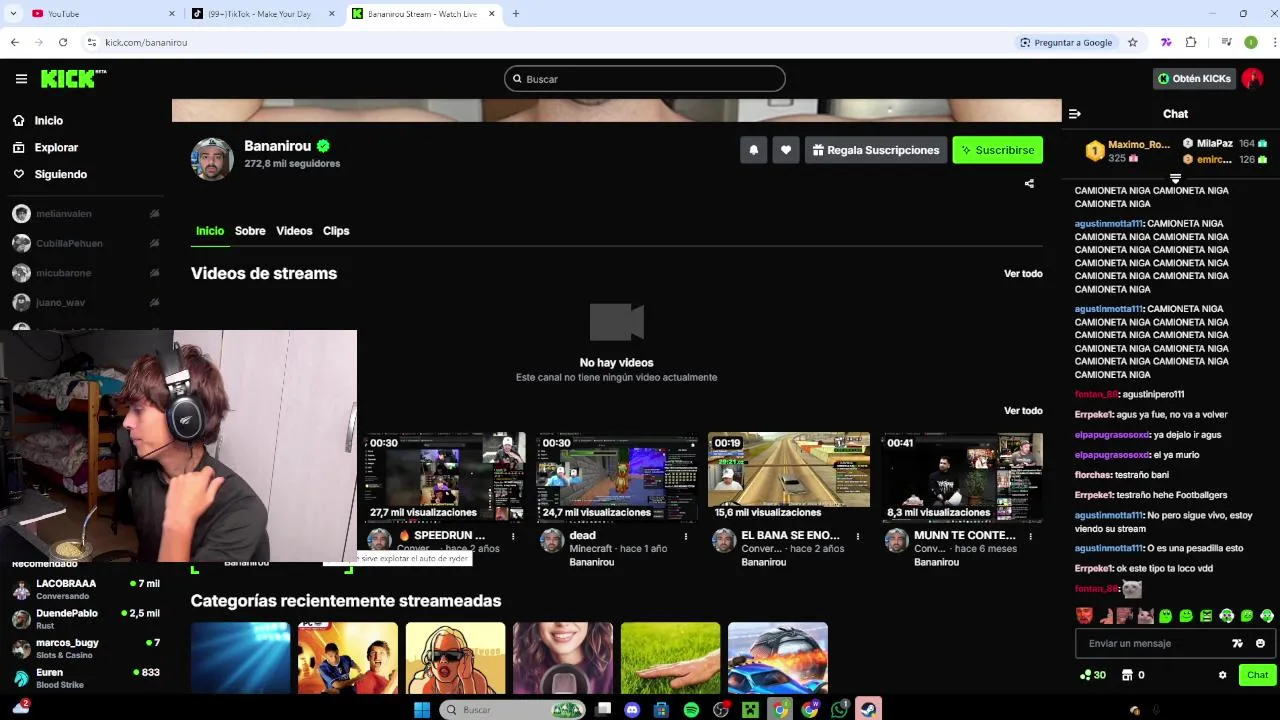1280x720 pixels.
Task: Open recommended channel marcos_bugy
Action: (x=85, y=648)
